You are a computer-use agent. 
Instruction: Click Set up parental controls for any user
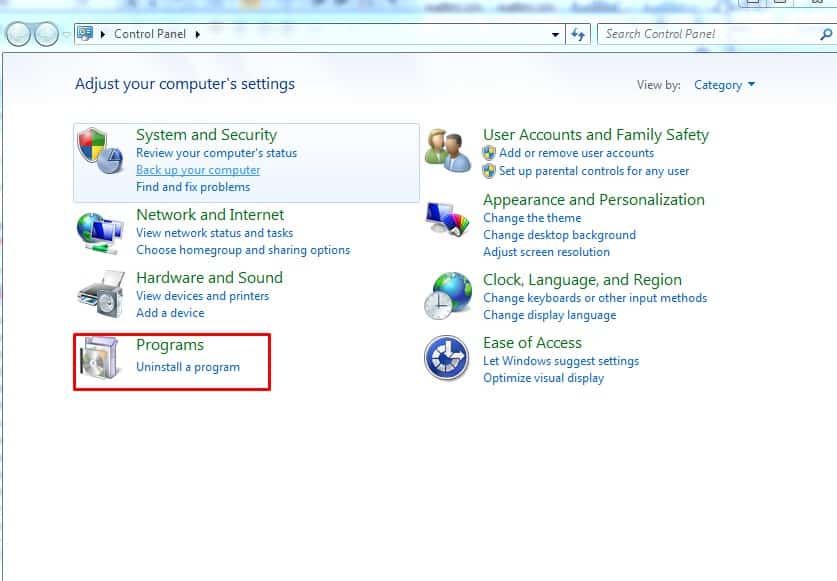pos(594,171)
